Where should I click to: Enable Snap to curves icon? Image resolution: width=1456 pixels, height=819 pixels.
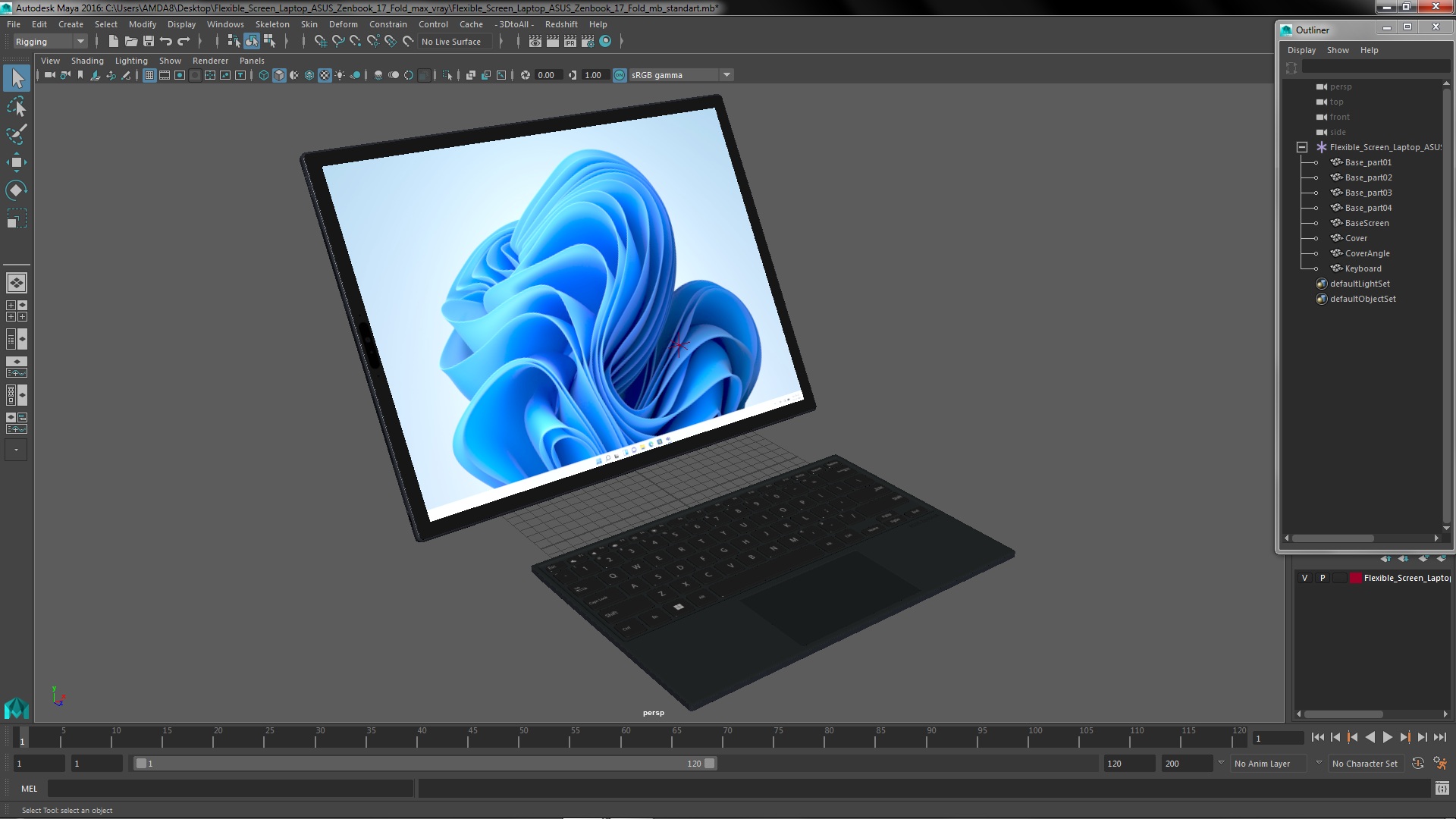338,42
